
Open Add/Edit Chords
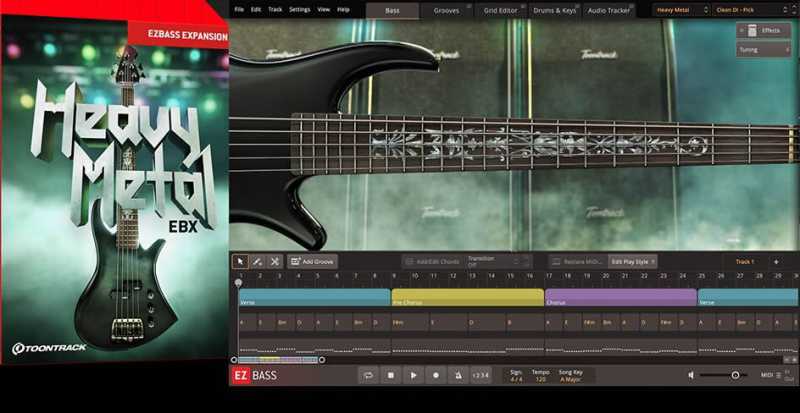tap(432, 261)
